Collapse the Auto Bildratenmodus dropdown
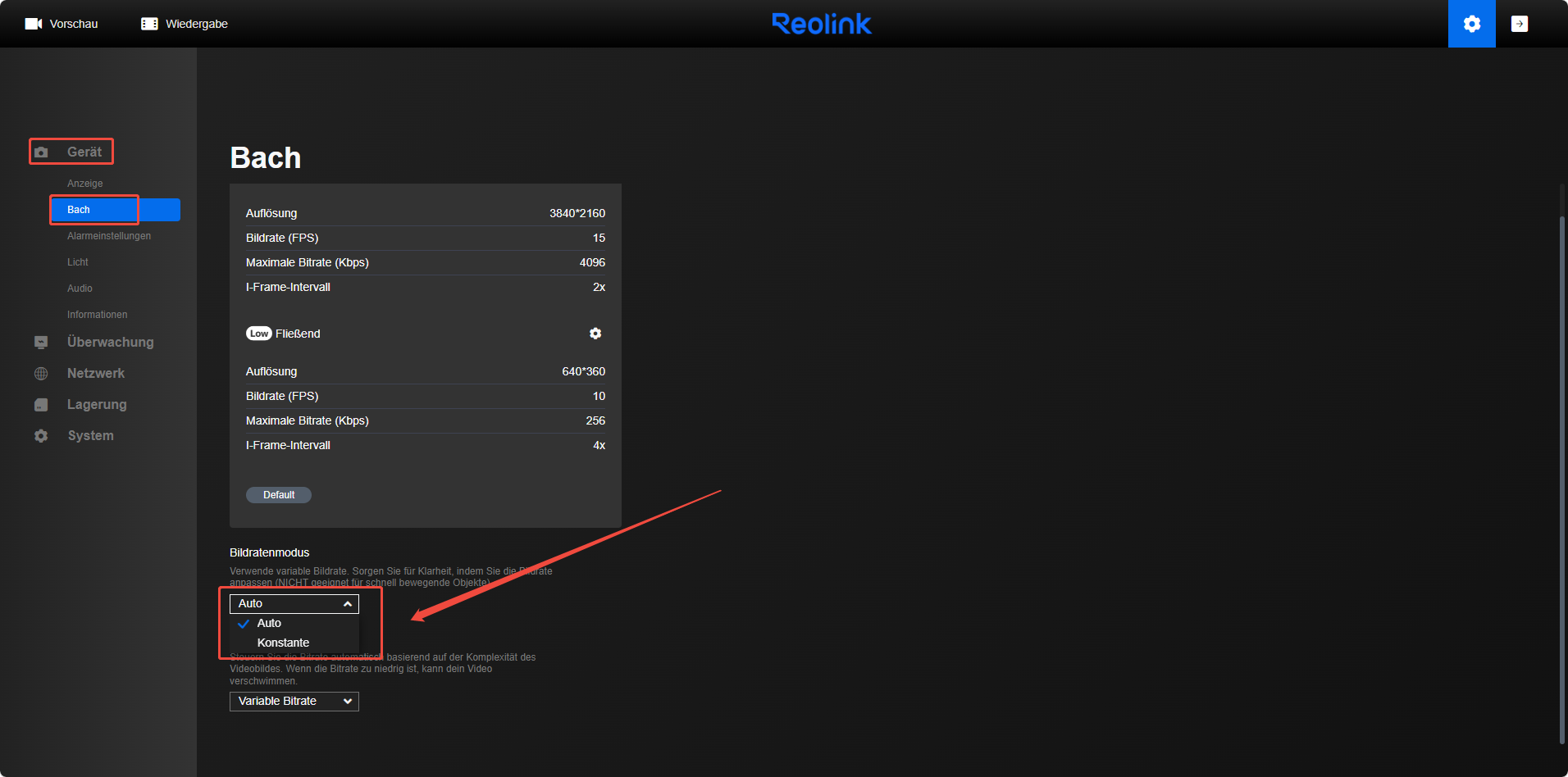The height and width of the screenshot is (777, 1568). pos(294,603)
